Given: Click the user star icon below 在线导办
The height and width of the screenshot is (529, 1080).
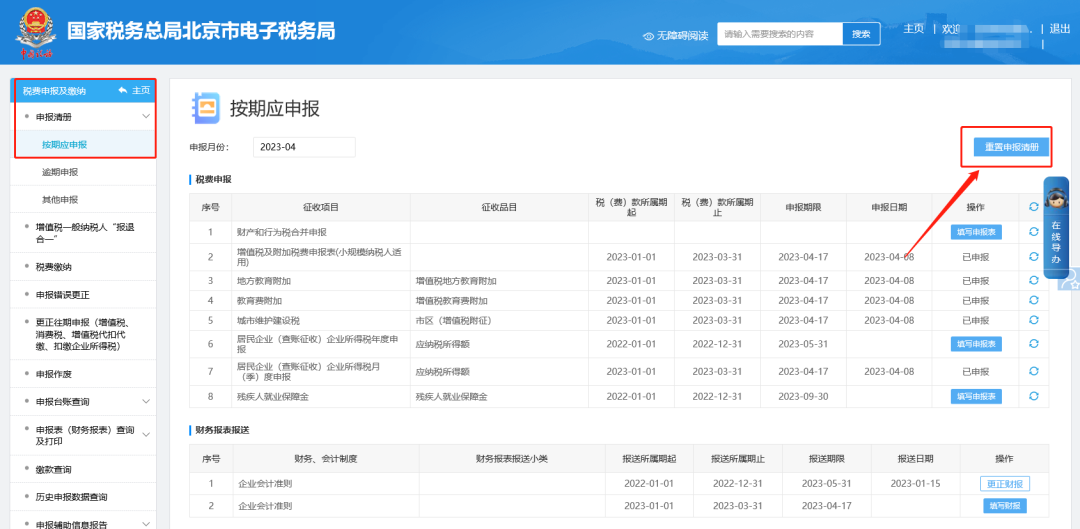Looking at the screenshot, I should (1071, 280).
